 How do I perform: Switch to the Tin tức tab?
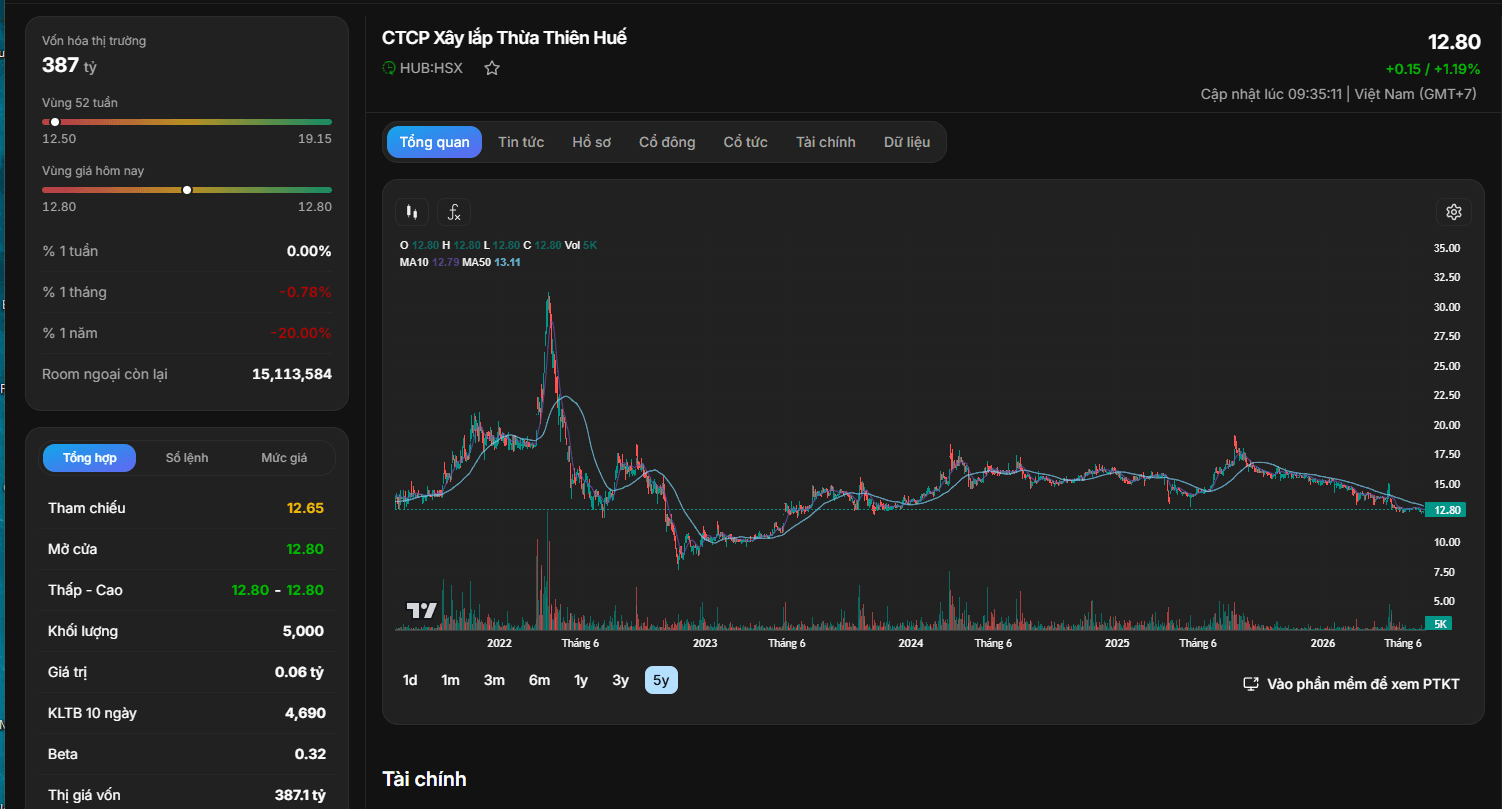click(521, 142)
